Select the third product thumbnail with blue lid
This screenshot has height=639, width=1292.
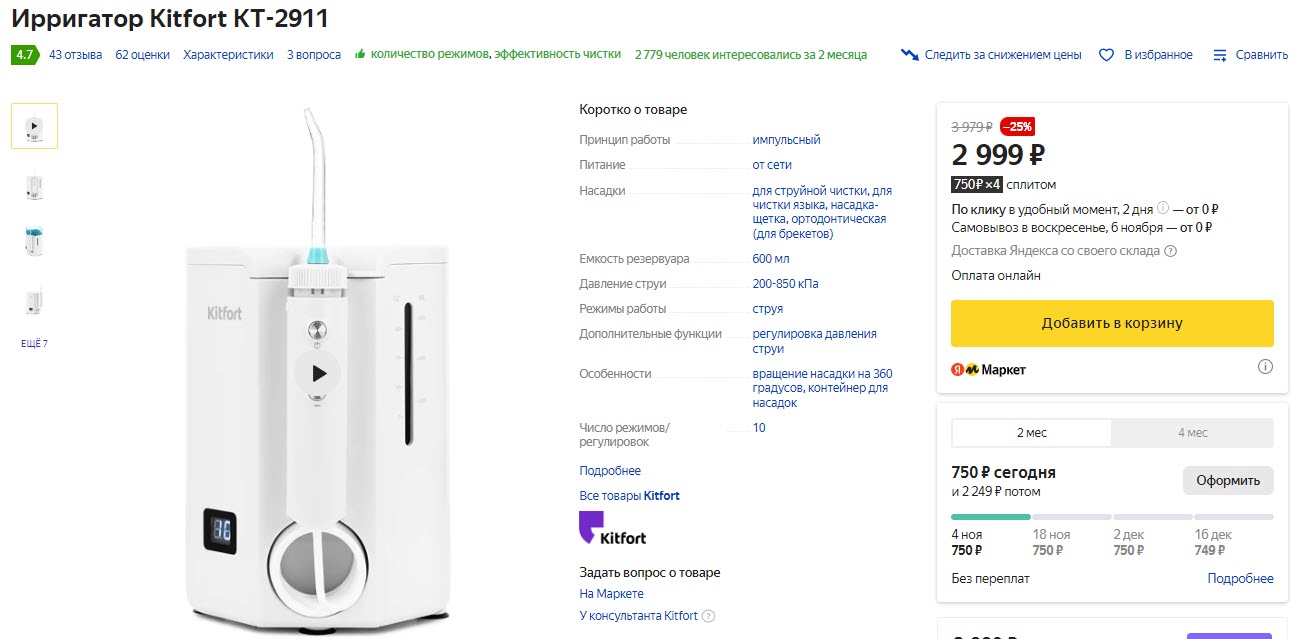pyautogui.click(x=34, y=242)
